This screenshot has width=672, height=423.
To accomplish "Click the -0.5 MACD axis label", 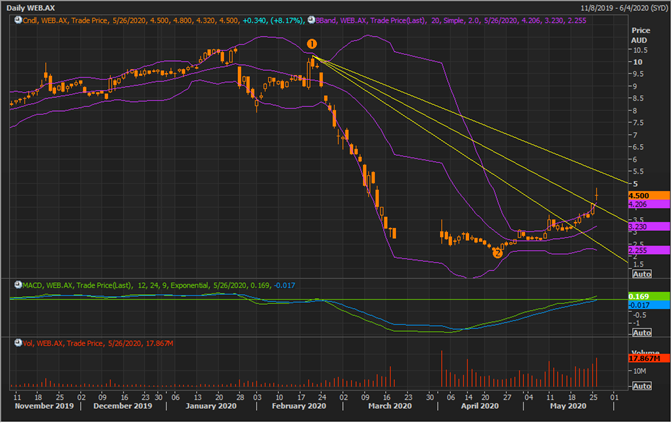I will coord(639,315).
